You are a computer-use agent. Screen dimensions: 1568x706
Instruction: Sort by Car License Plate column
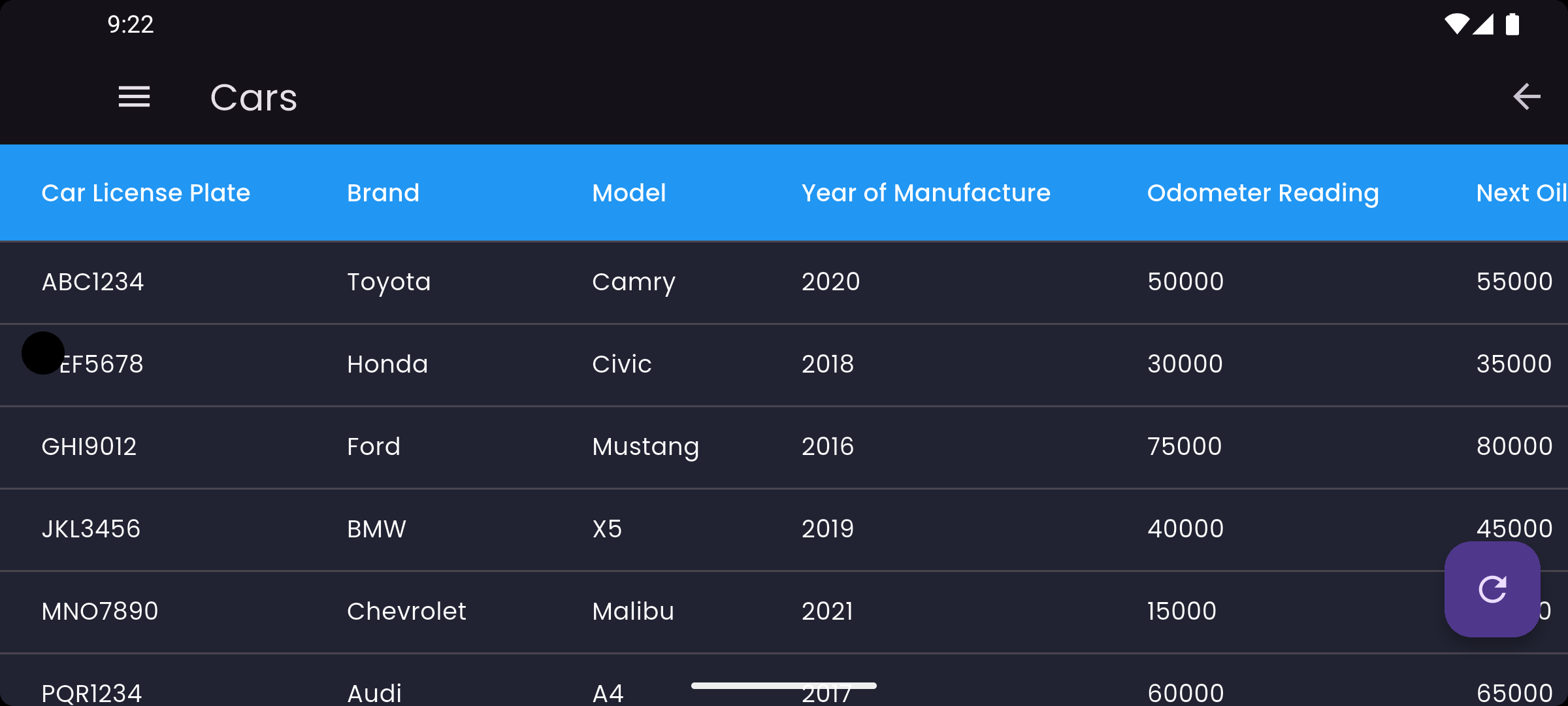point(146,193)
